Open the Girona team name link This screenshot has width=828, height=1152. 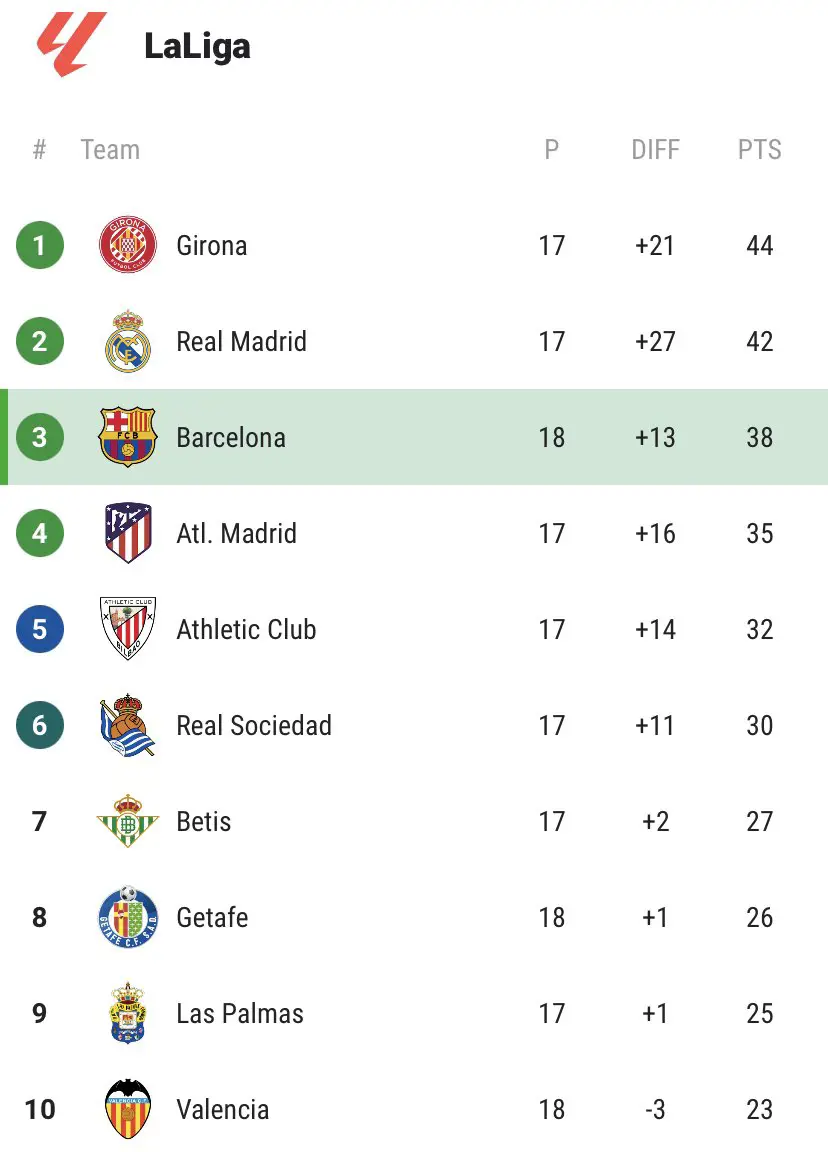(x=212, y=245)
